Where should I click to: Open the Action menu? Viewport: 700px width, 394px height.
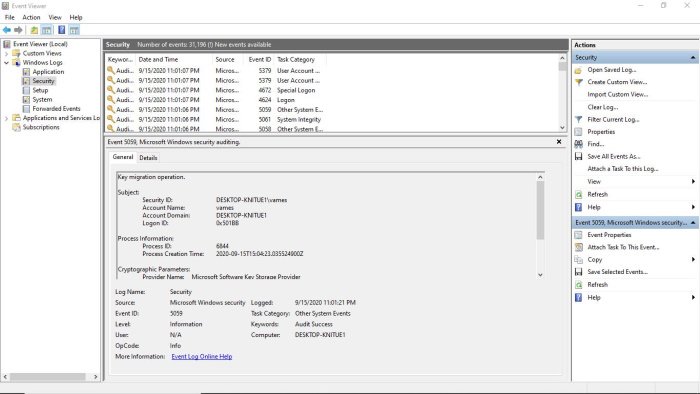coord(31,17)
